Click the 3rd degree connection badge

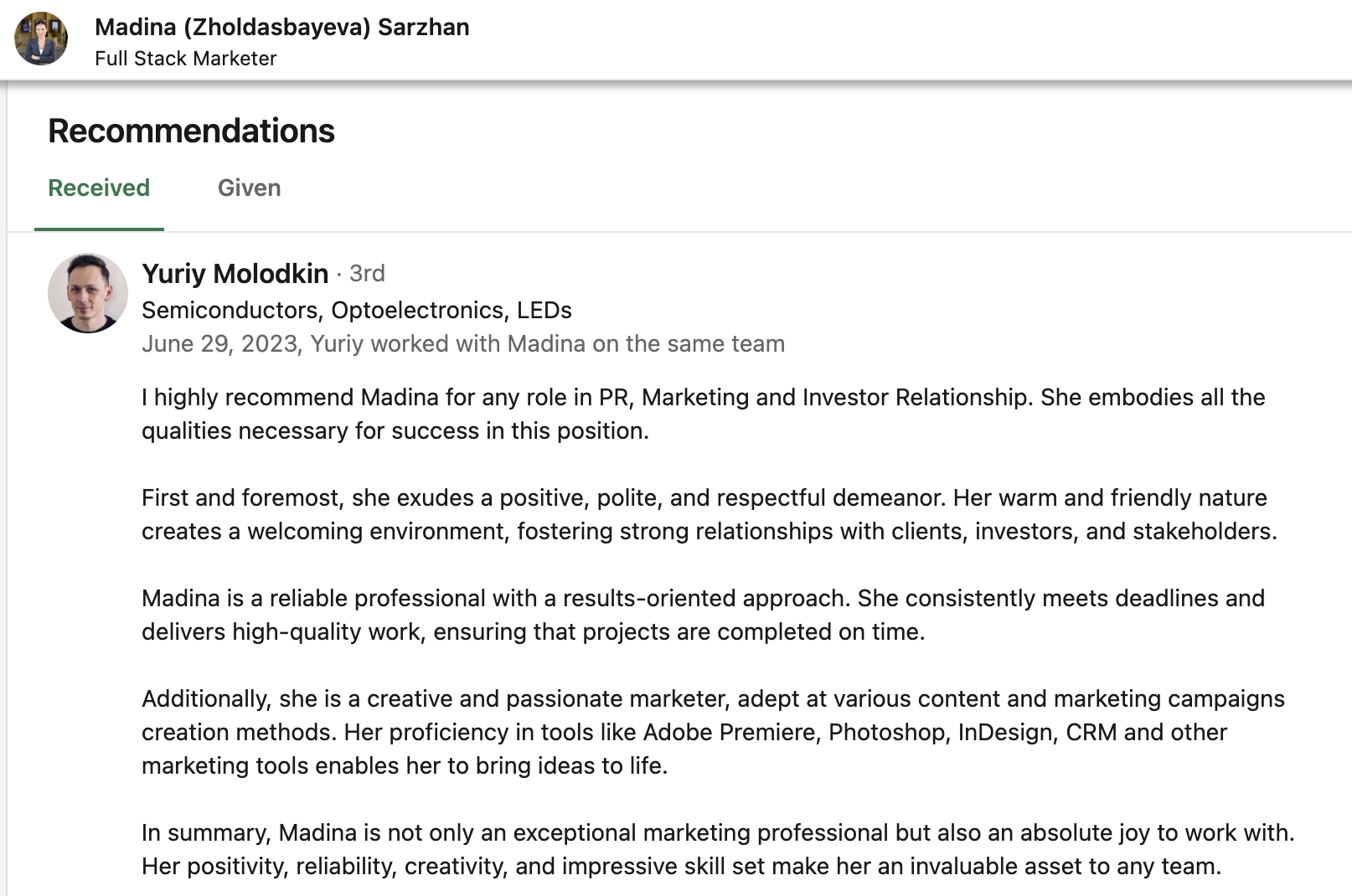tap(367, 274)
